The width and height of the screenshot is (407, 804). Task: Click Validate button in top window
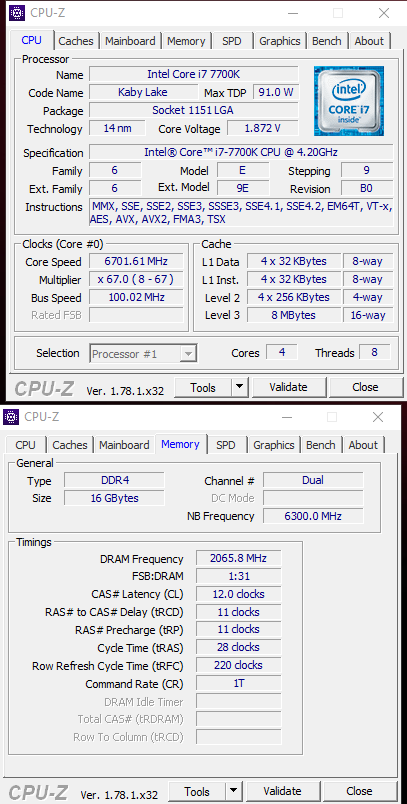(x=288, y=388)
